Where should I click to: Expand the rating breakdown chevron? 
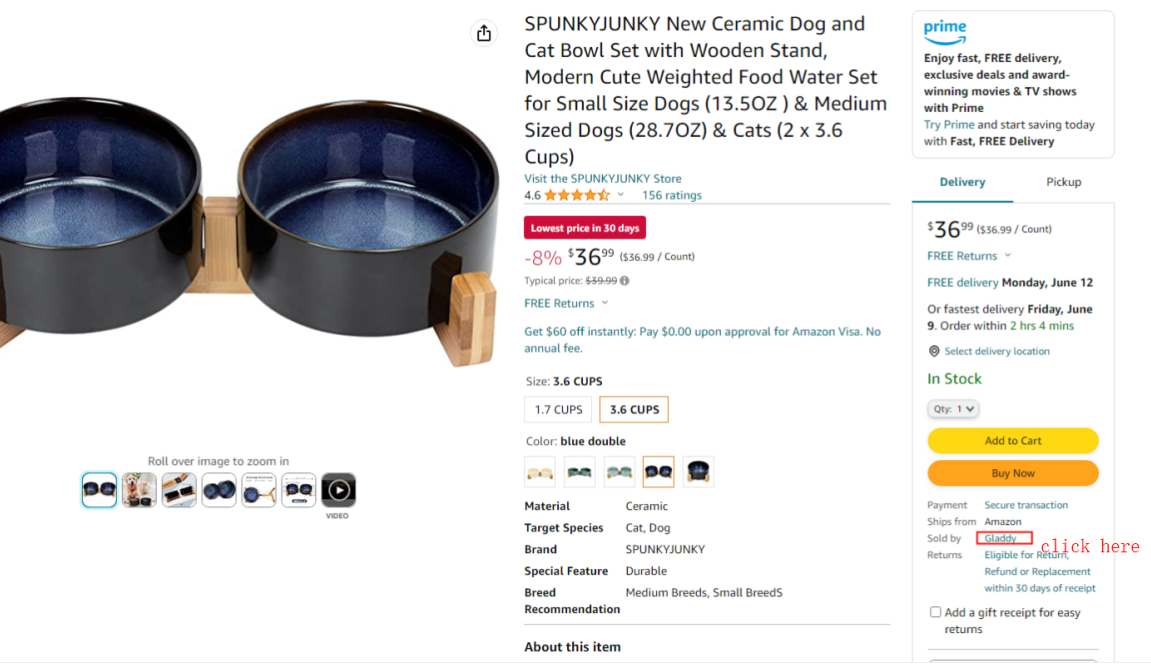pyautogui.click(x=621, y=195)
